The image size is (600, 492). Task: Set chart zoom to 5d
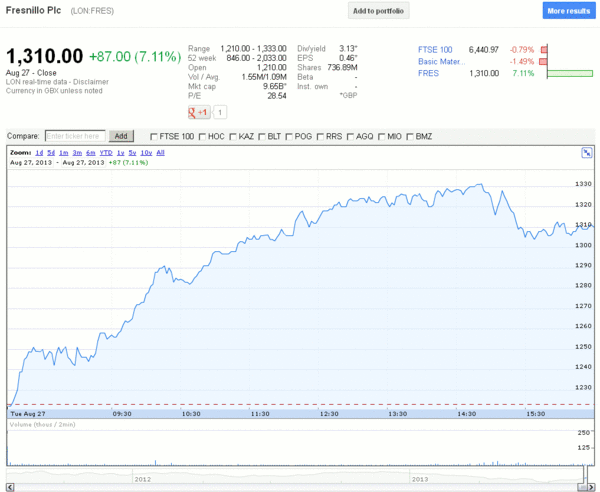(51, 153)
